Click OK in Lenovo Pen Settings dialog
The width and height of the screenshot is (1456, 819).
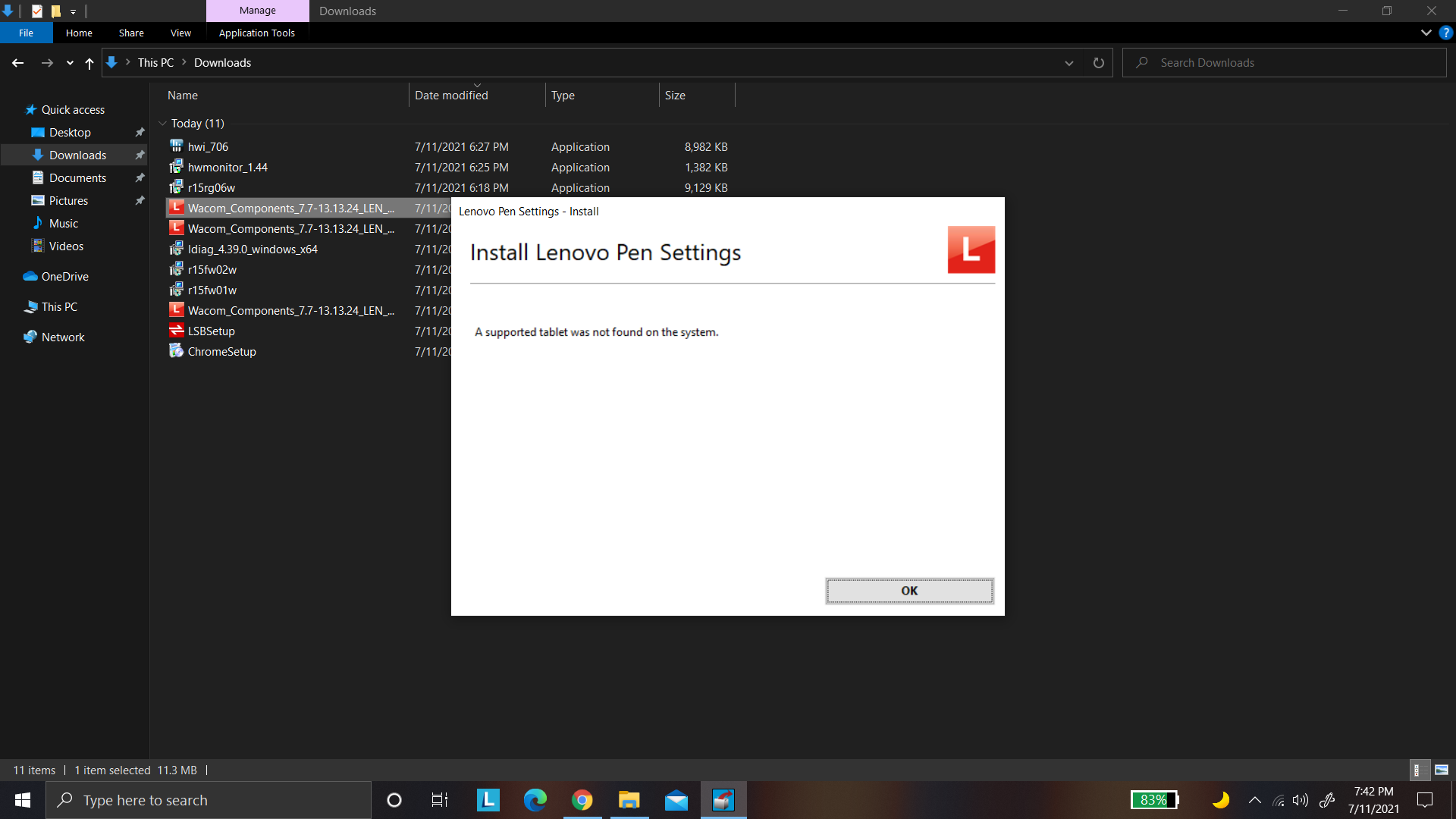click(909, 591)
